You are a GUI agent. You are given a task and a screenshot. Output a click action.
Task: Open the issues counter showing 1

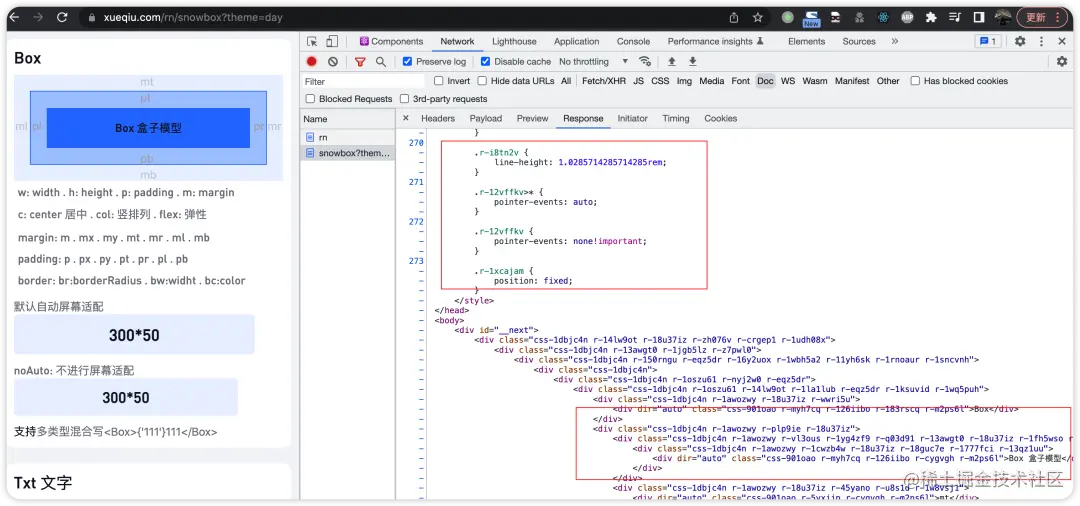[x=988, y=41]
